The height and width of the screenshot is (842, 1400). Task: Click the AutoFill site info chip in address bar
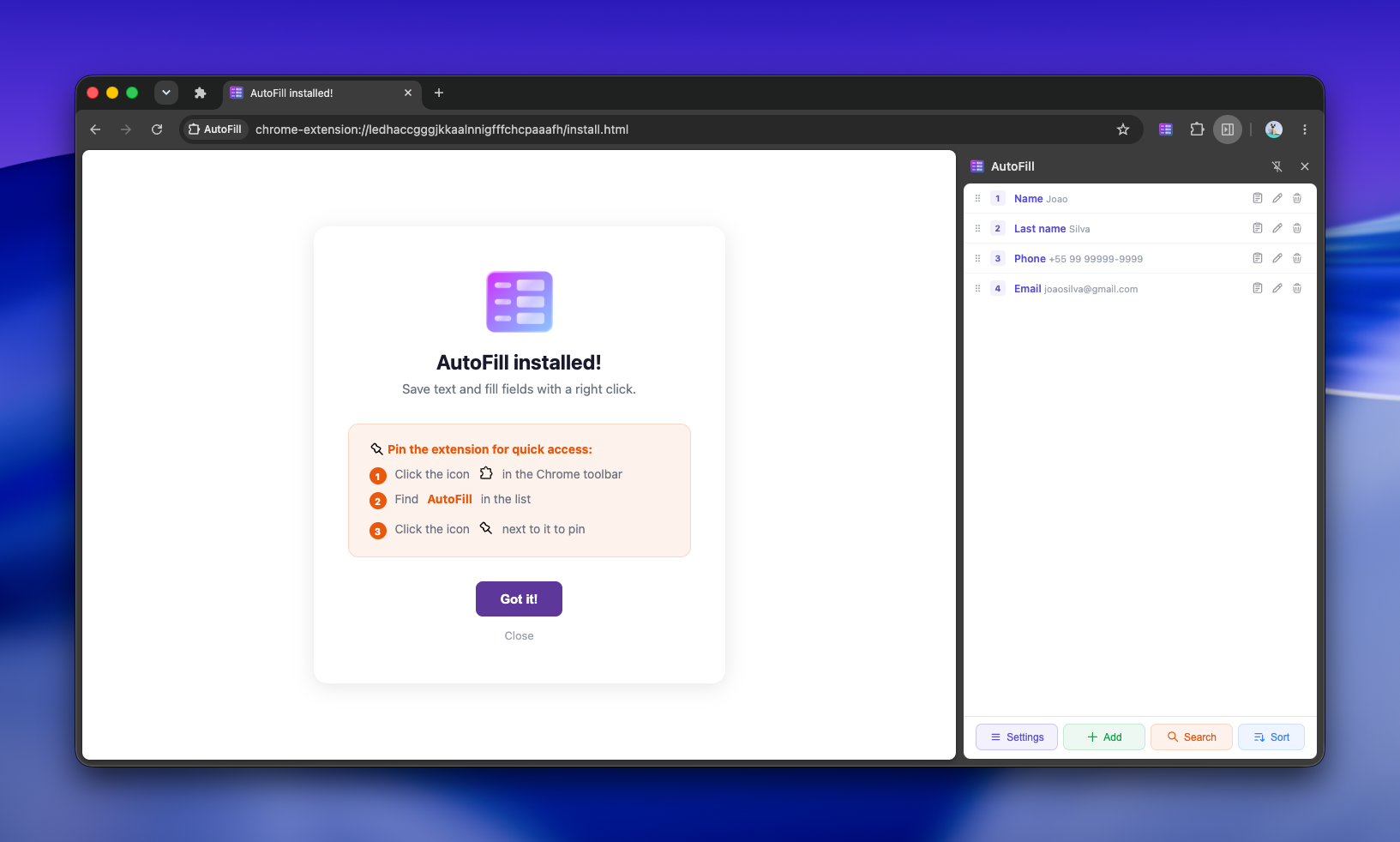[214, 129]
